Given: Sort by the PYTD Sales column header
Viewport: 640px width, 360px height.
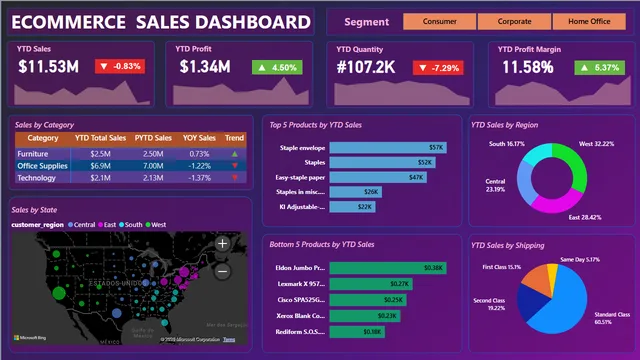Looking at the screenshot, I should [153, 138].
